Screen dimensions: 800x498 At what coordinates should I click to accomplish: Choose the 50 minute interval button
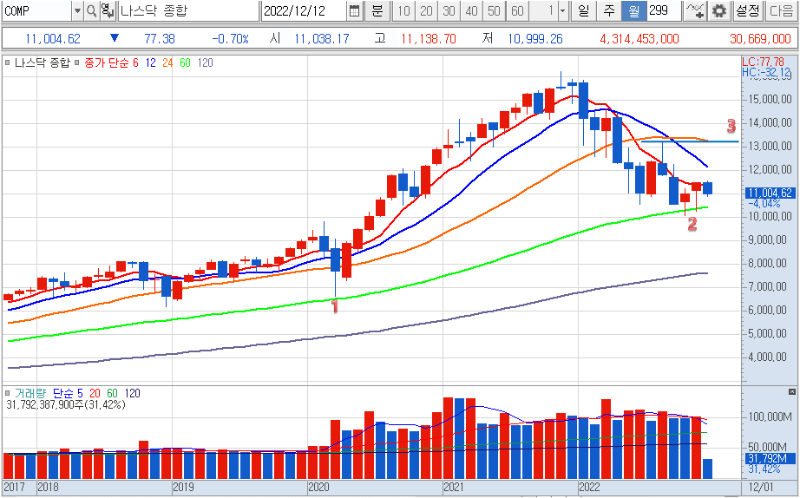point(494,11)
